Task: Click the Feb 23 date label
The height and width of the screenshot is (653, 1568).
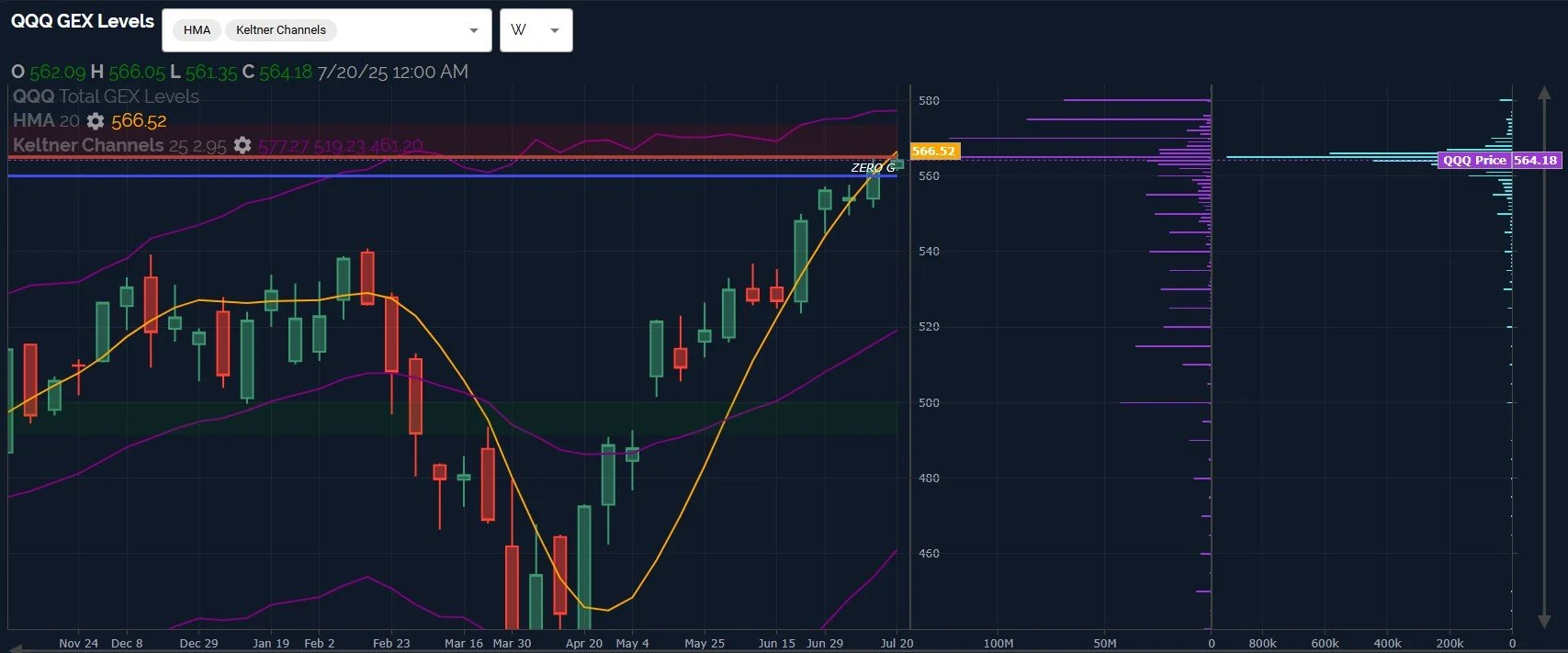Action: [391, 643]
